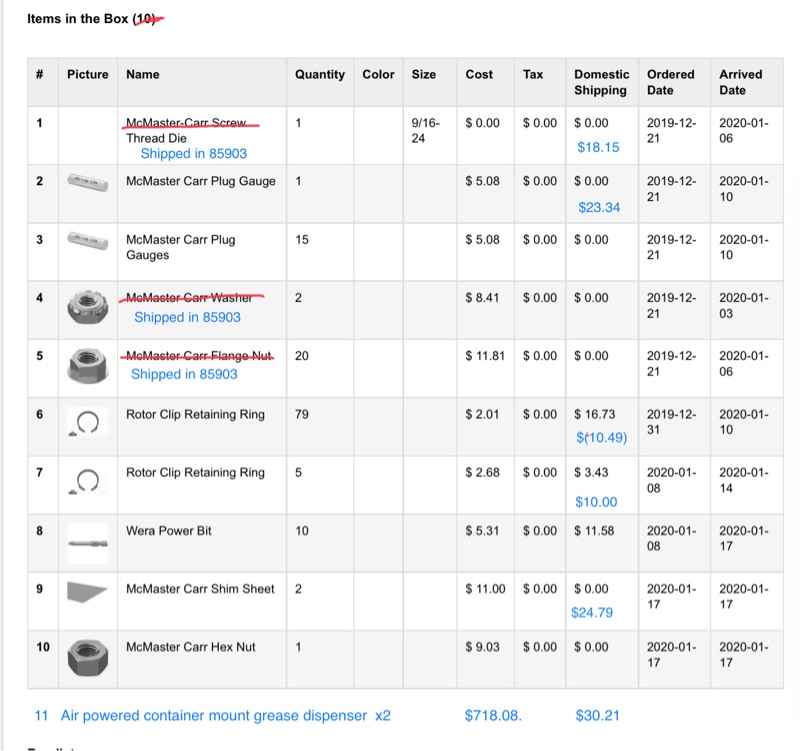Open the washer picture in row 4

[87, 308]
